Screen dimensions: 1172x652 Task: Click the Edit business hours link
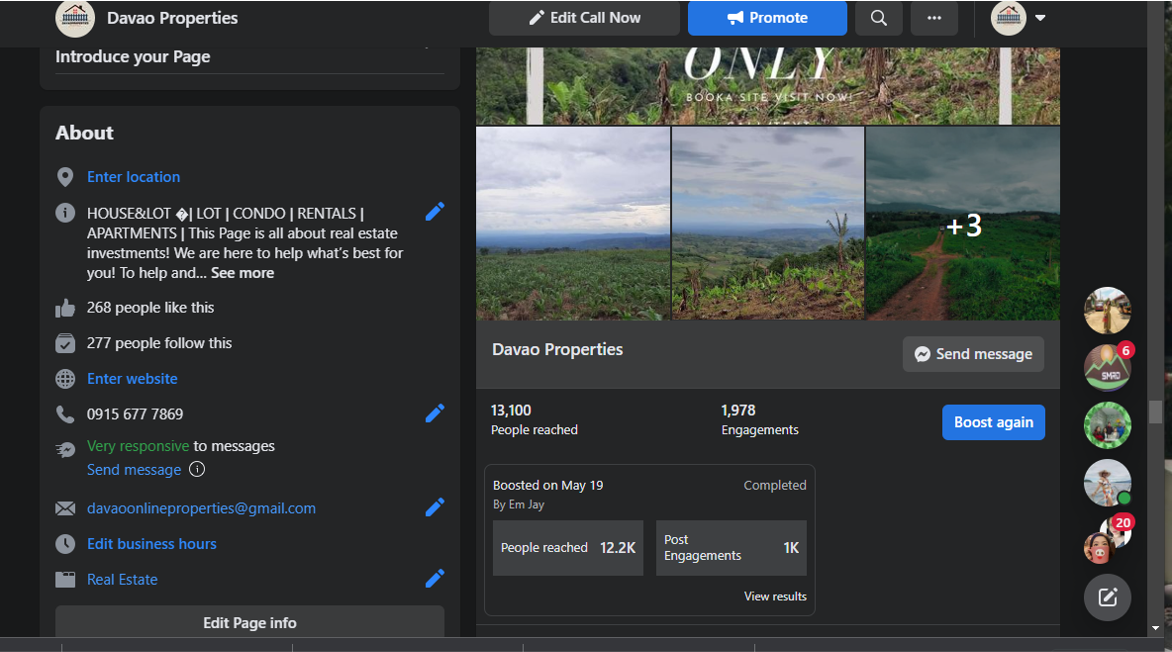(151, 544)
